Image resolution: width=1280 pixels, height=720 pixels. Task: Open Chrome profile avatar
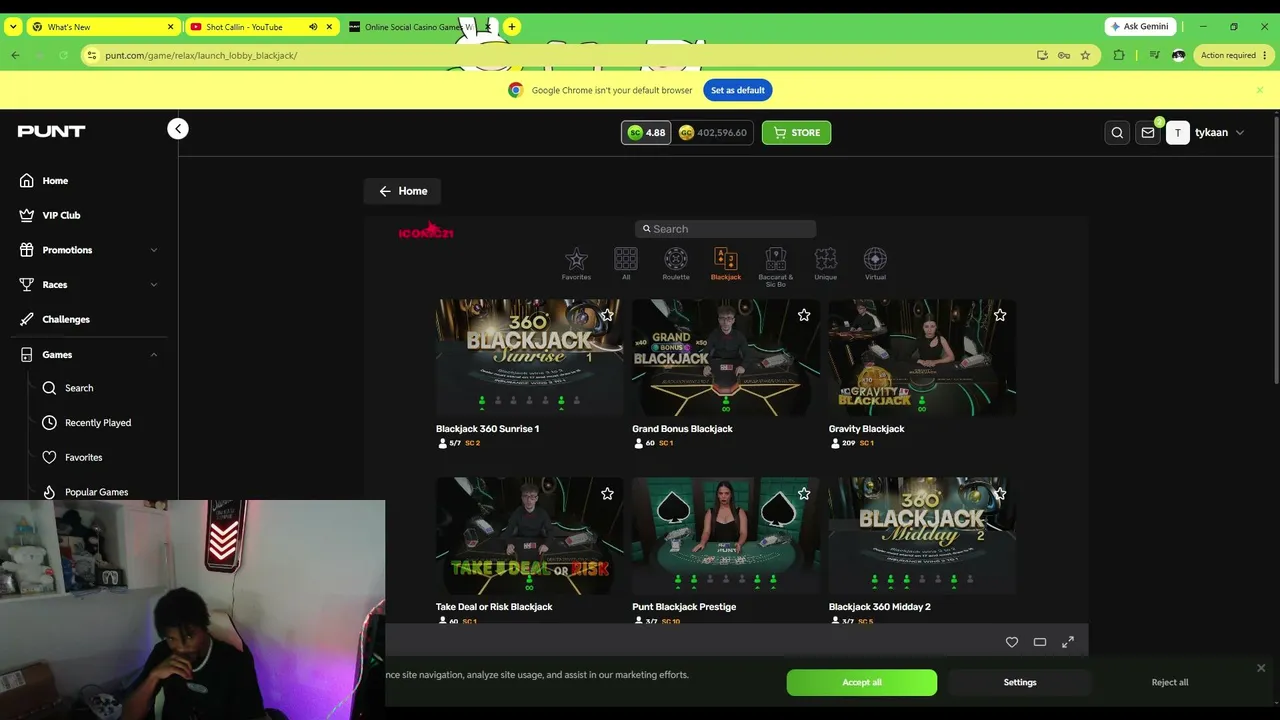click(1178, 55)
